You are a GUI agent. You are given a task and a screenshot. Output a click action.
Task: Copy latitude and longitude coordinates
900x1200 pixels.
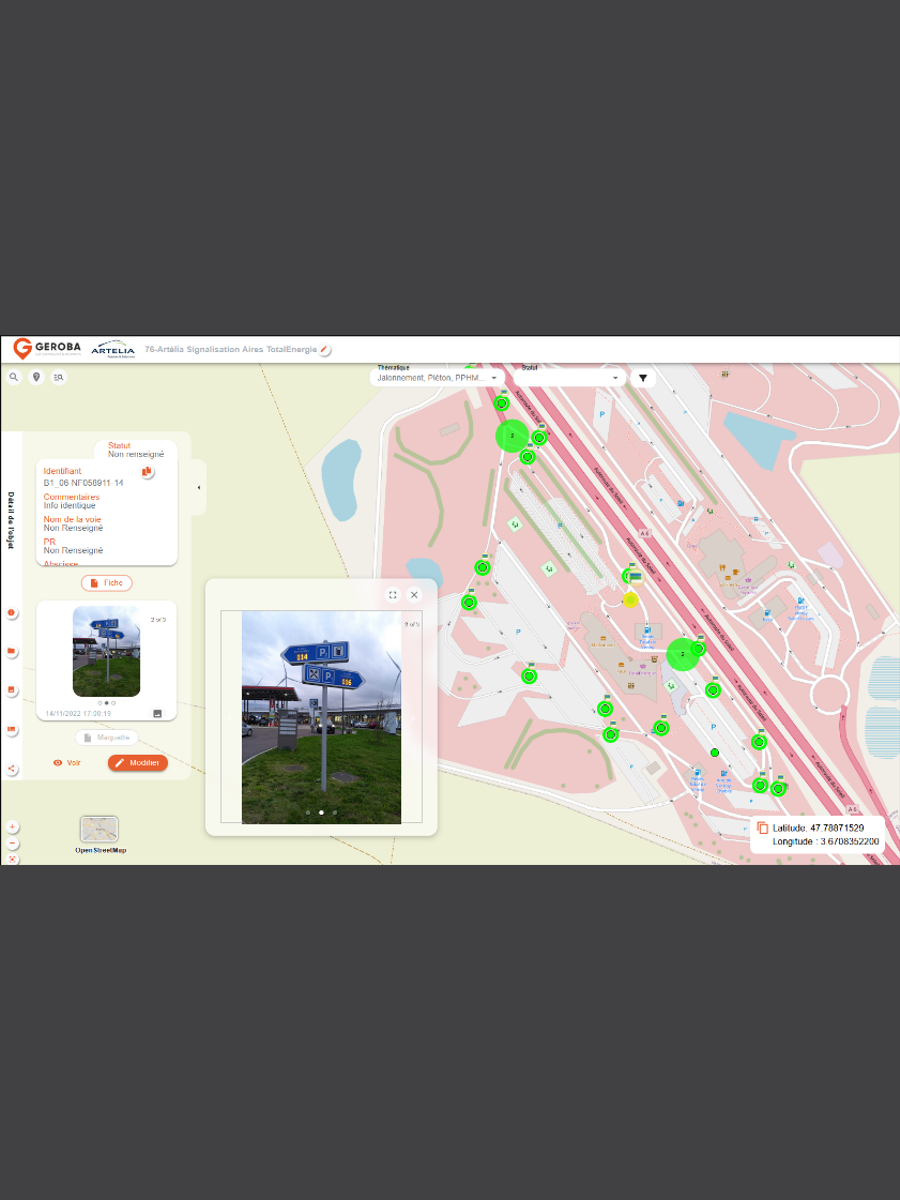[762, 828]
